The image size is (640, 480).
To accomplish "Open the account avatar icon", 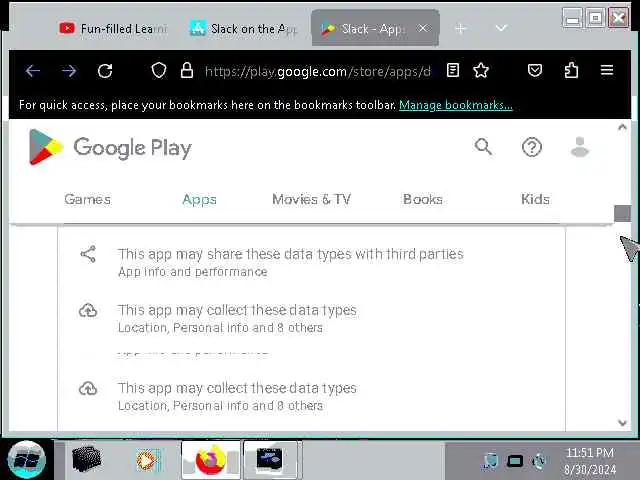I will coord(580,147).
